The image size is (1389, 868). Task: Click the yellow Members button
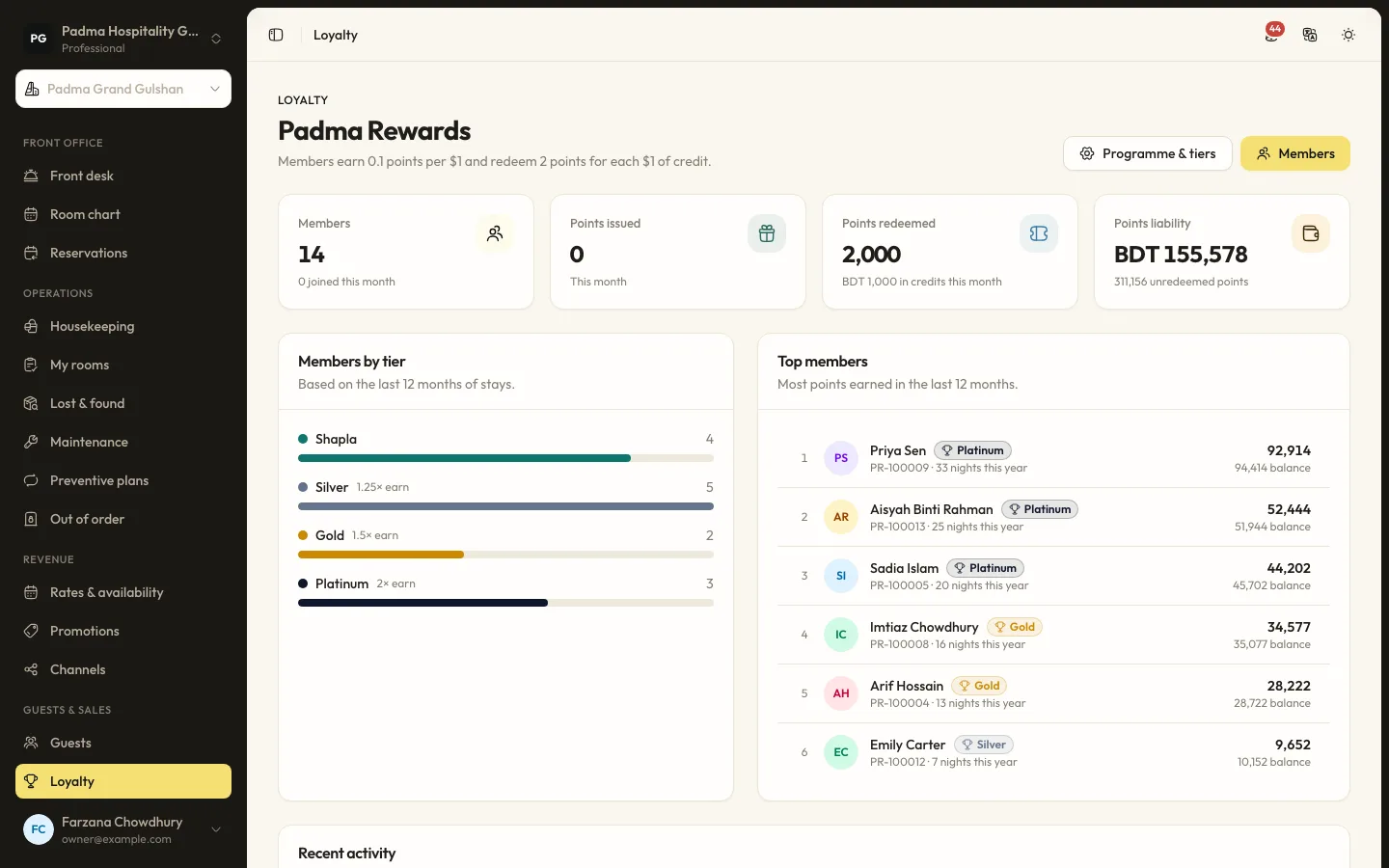pyautogui.click(x=1295, y=153)
